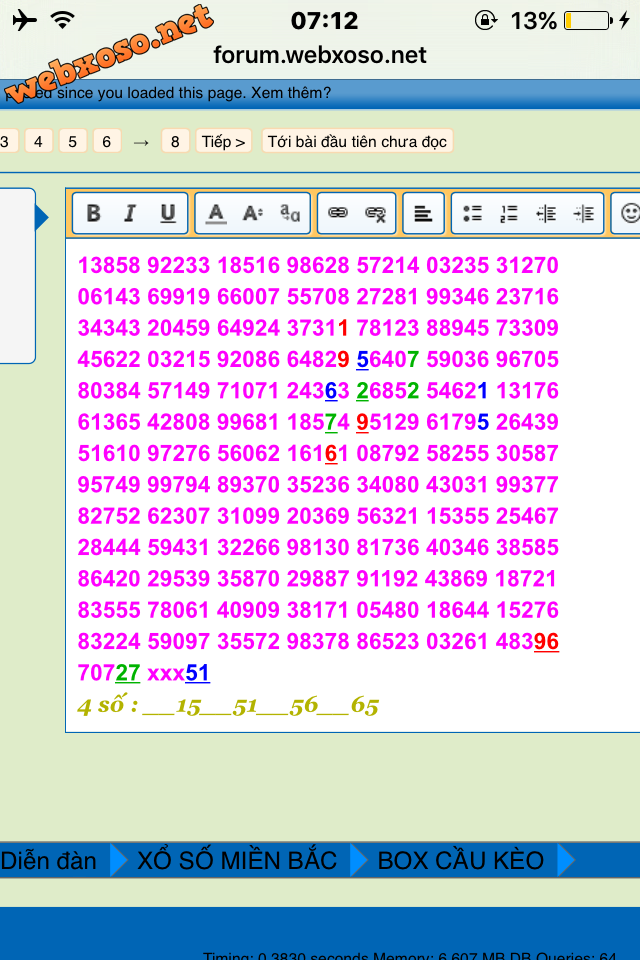Open the Diễn đàn breadcrumb
640x960 pixels.
49,860
